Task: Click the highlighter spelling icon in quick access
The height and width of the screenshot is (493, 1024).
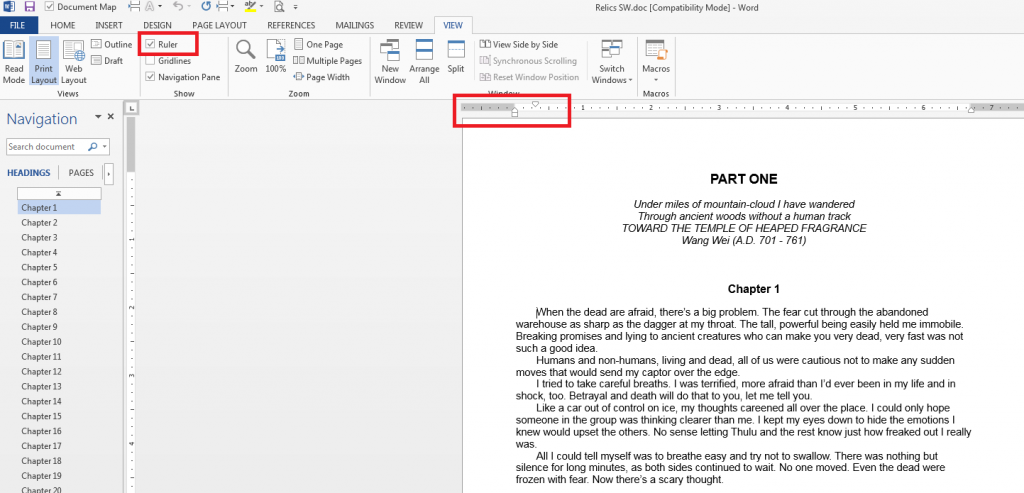Action: click(249, 7)
